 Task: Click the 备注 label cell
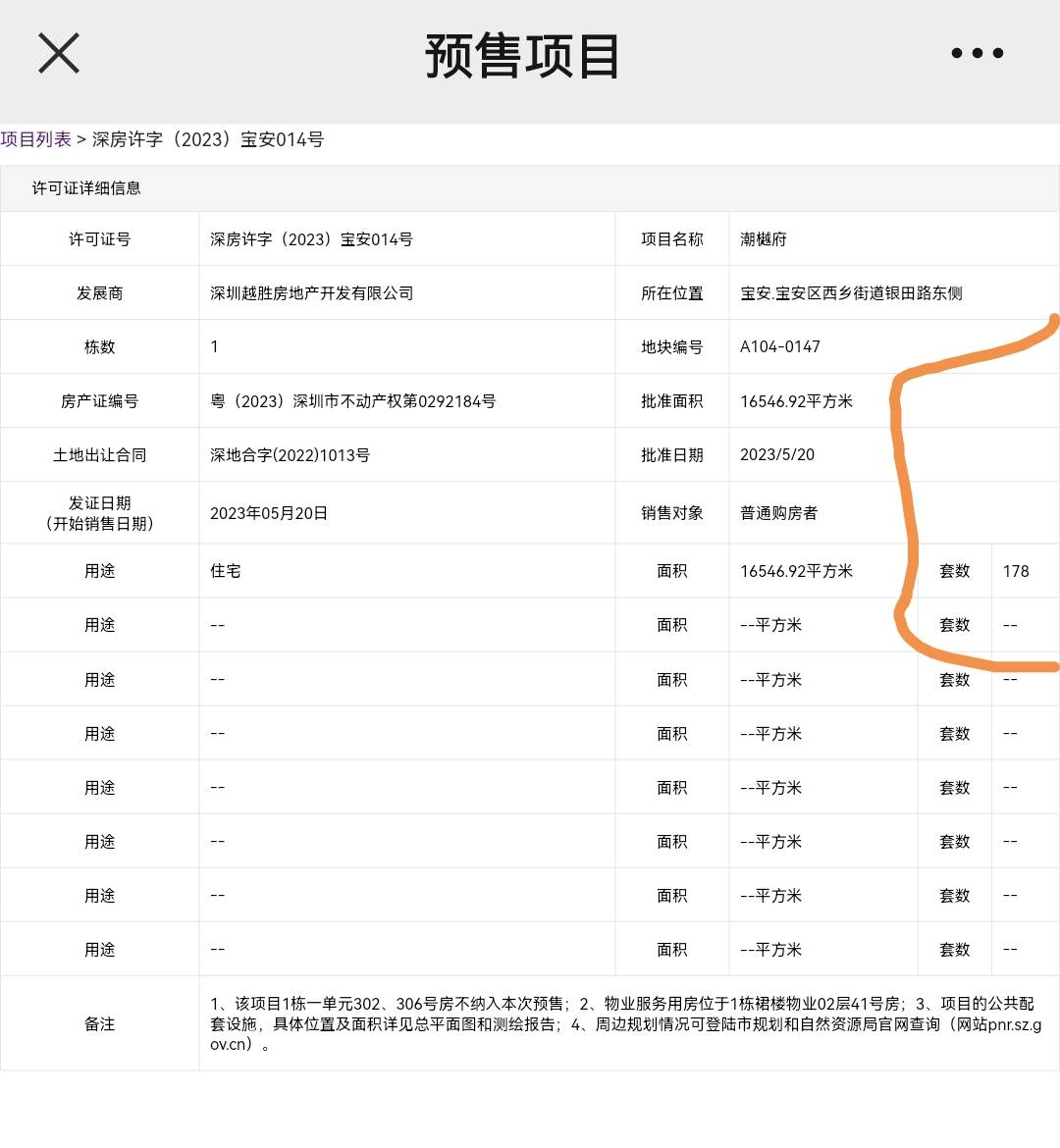100,1023
